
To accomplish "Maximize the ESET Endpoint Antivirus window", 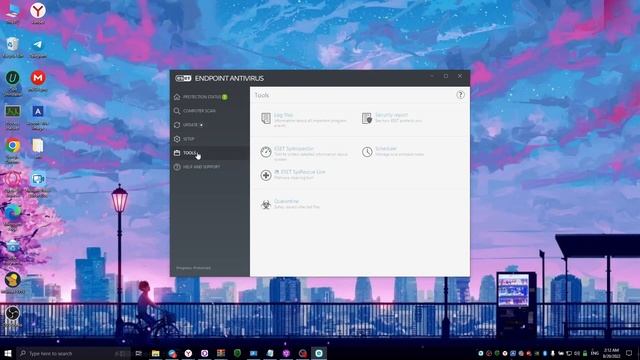I will [x=446, y=76].
